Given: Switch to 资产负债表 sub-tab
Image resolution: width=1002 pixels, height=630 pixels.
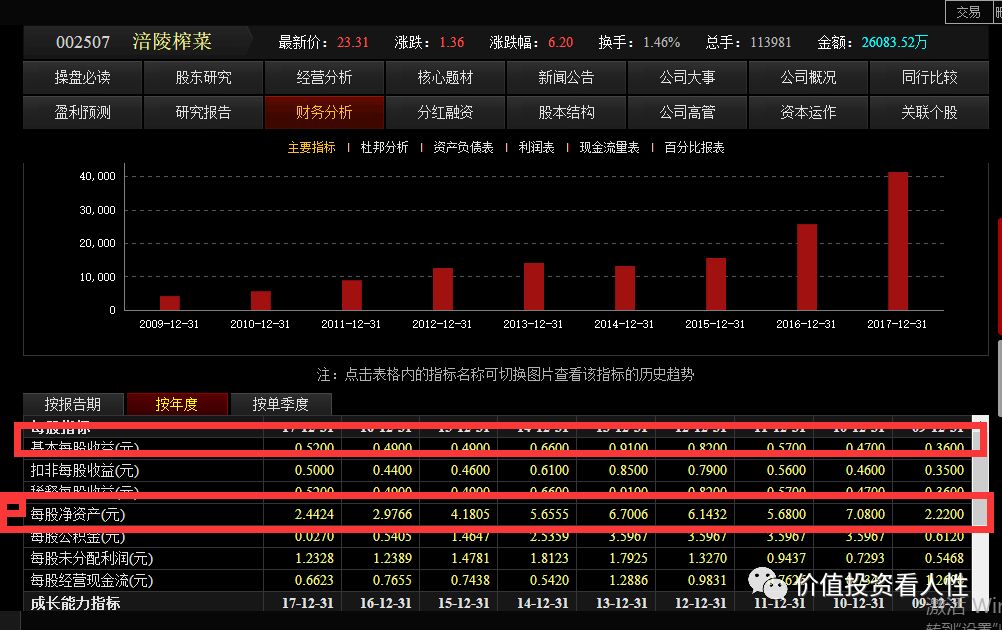Looking at the screenshot, I should pos(463,148).
